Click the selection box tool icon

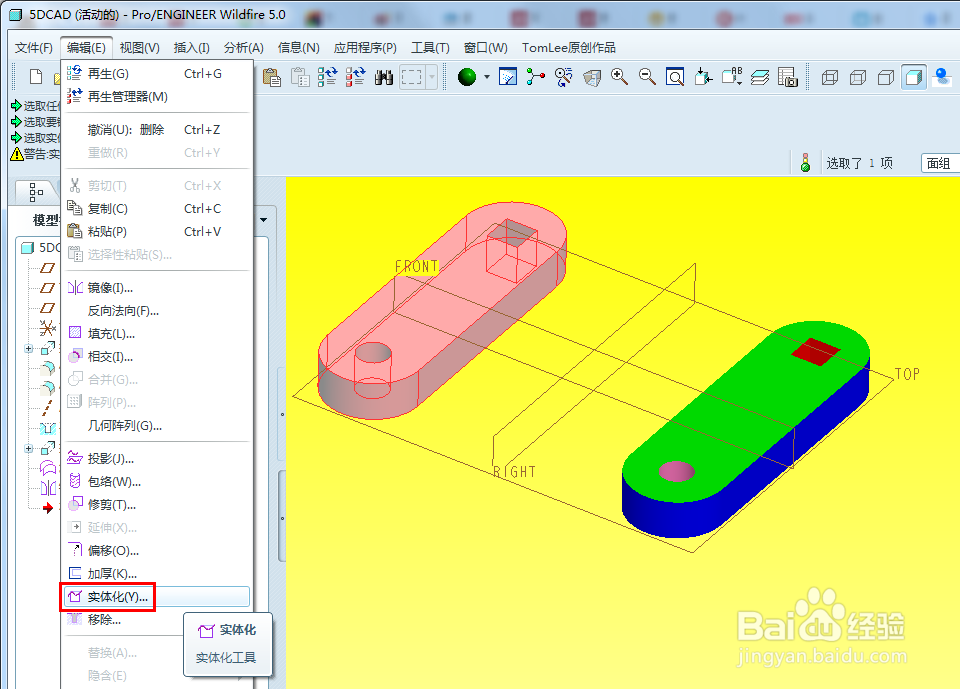click(411, 77)
